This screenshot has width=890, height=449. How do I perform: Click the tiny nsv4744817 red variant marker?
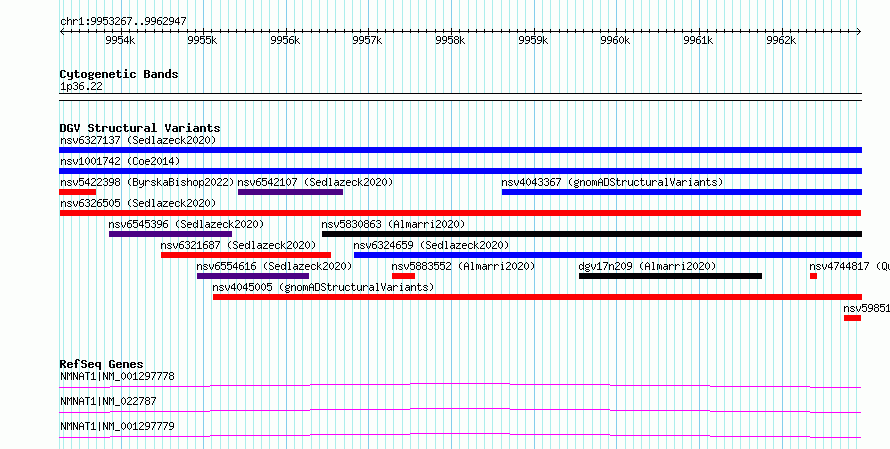point(813,276)
